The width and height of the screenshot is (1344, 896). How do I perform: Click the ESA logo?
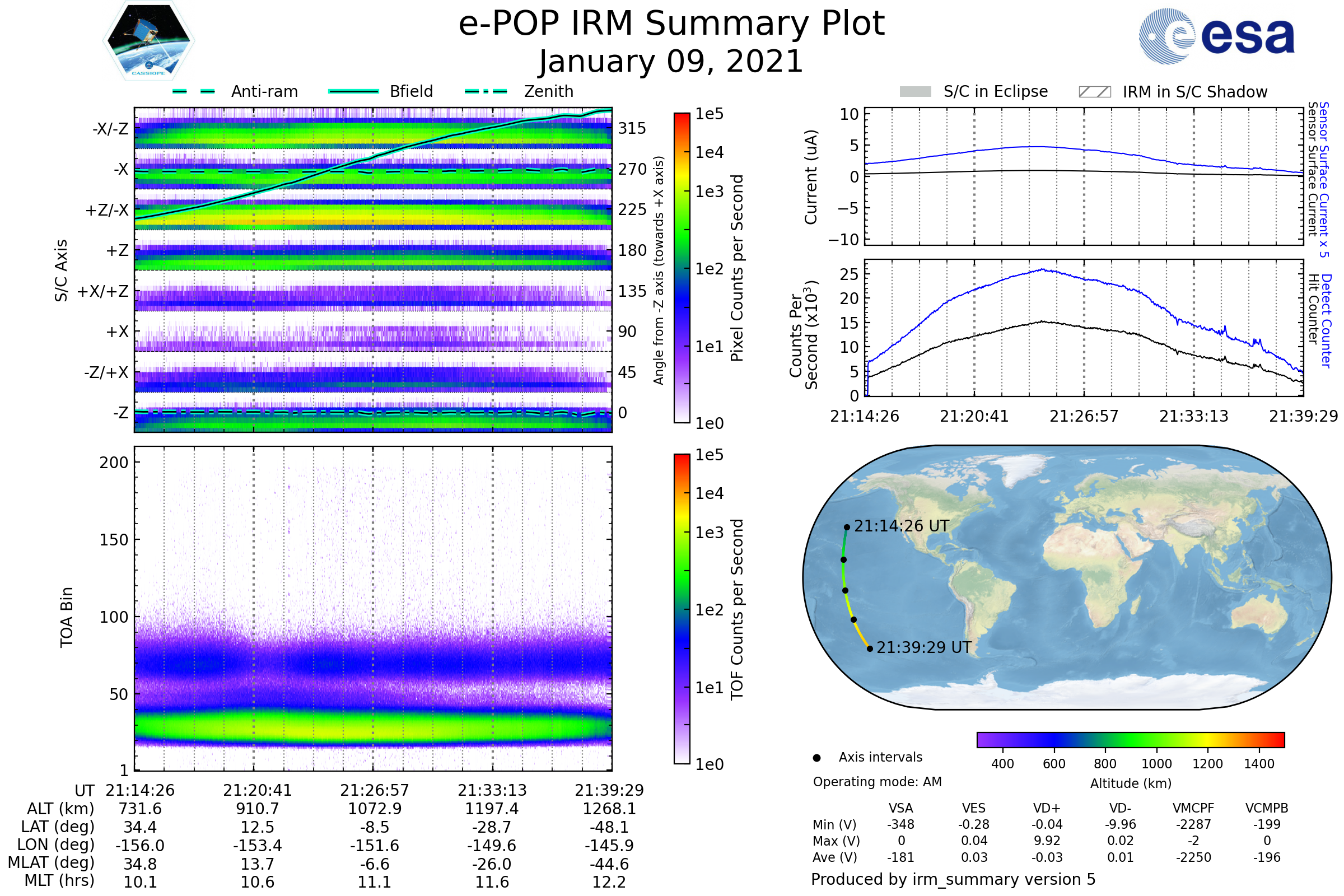1216,36
